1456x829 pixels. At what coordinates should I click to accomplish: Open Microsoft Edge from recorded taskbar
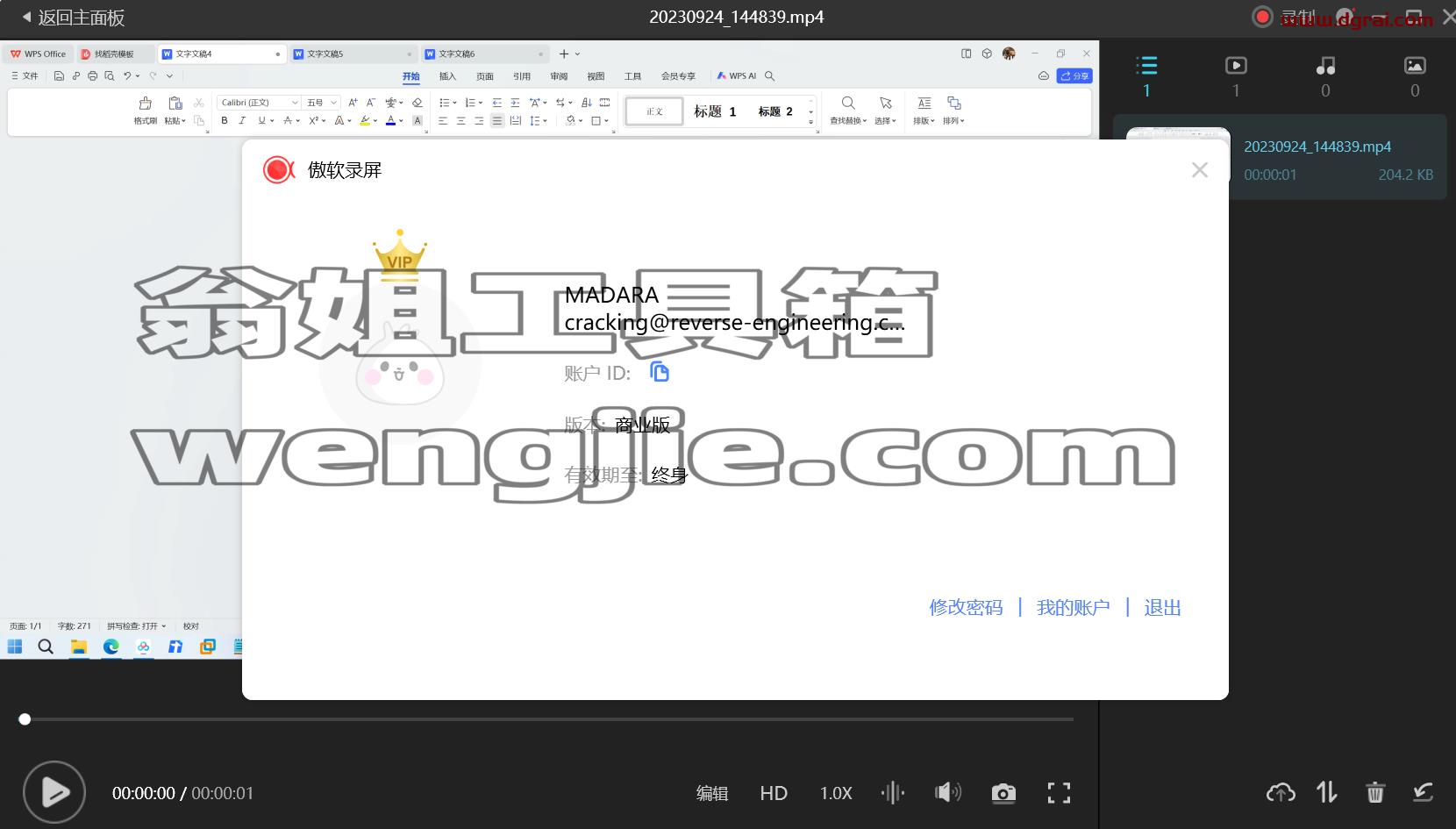pos(111,647)
